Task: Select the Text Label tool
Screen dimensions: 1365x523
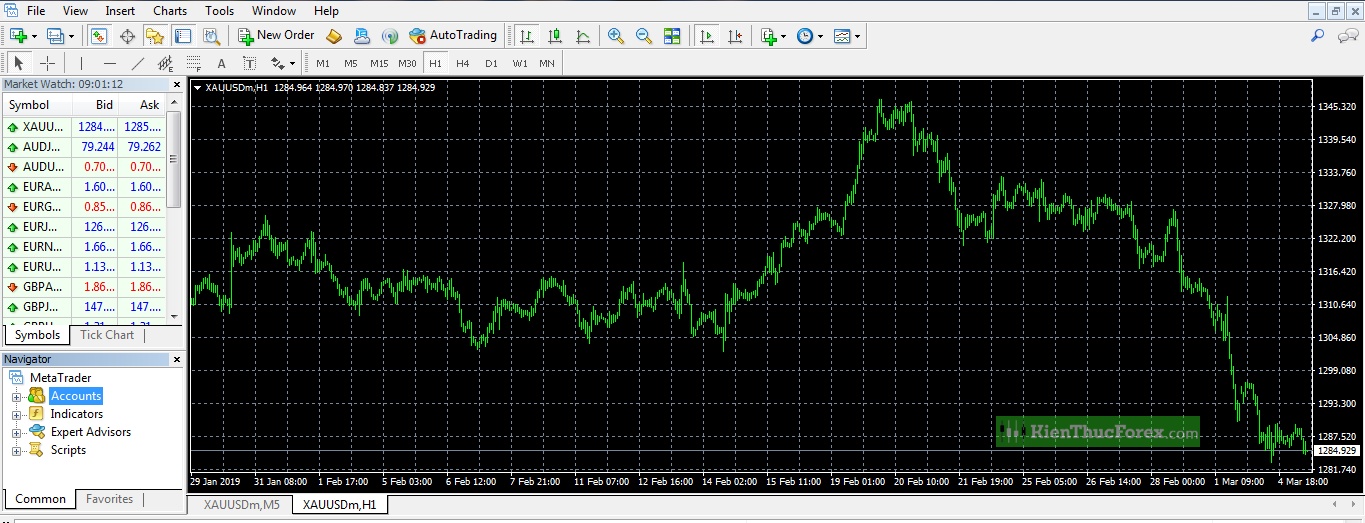Action: tap(250, 63)
